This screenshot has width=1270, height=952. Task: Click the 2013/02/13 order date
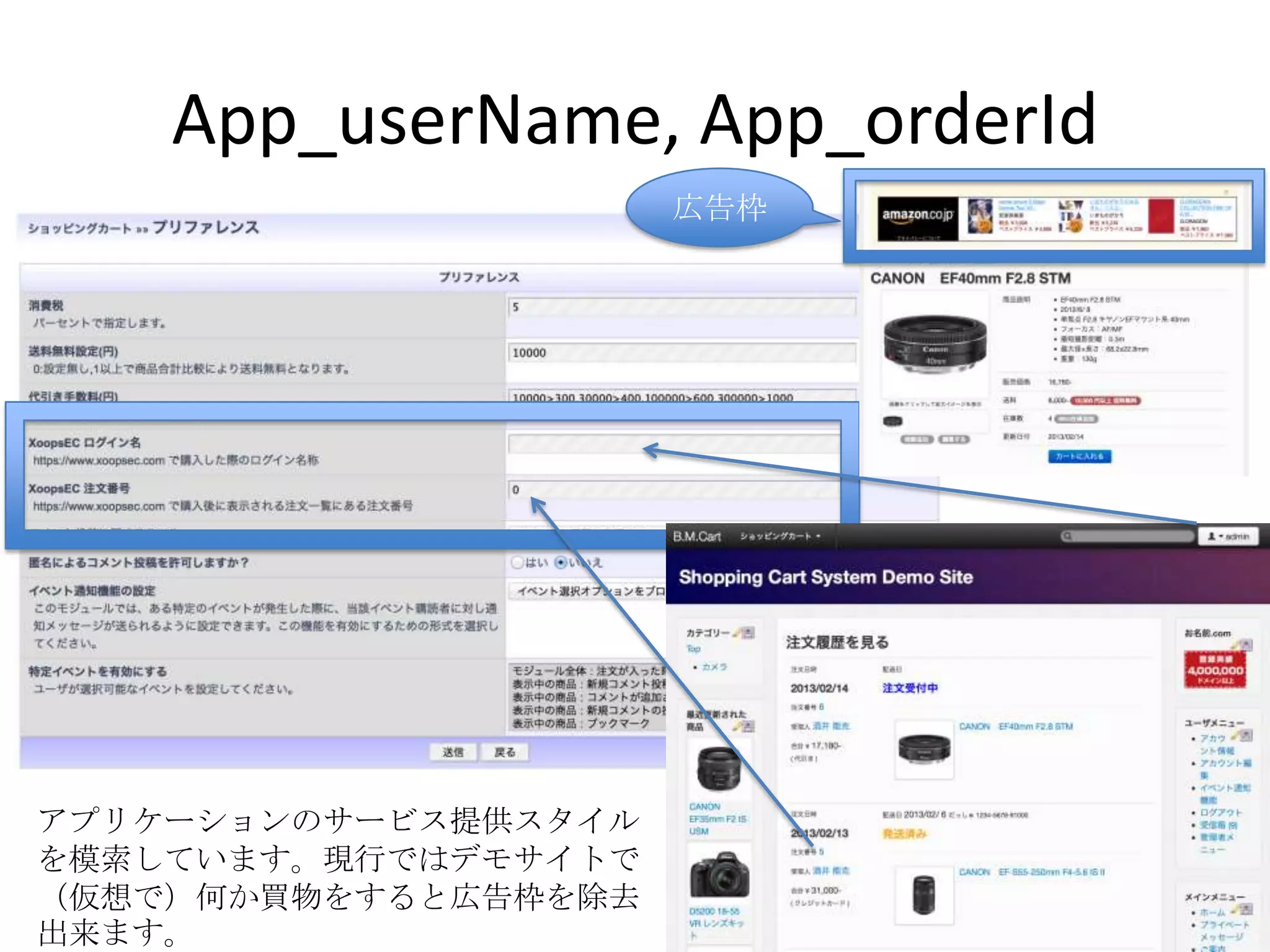[819, 834]
